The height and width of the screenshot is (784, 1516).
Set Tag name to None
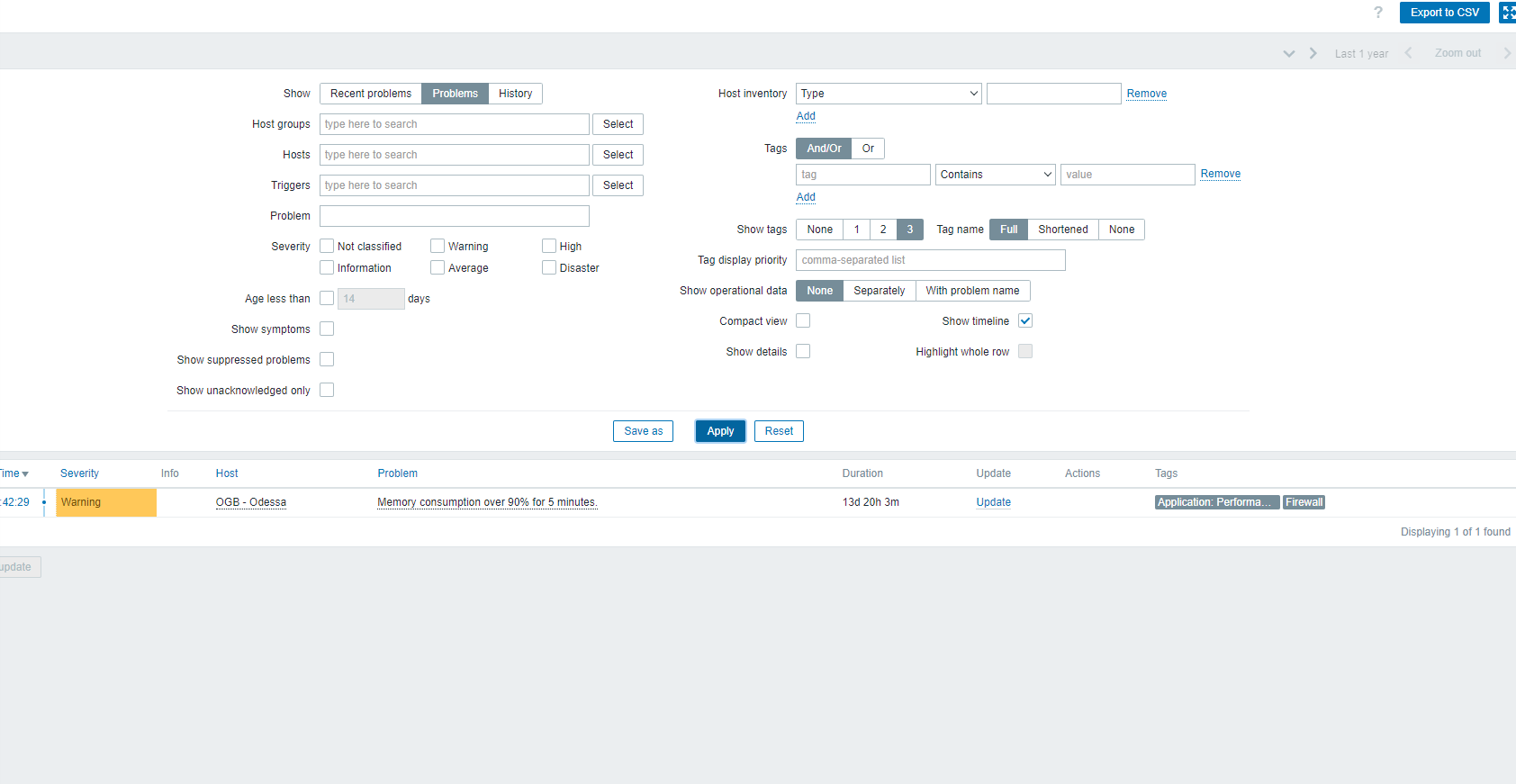pyautogui.click(x=1122, y=230)
